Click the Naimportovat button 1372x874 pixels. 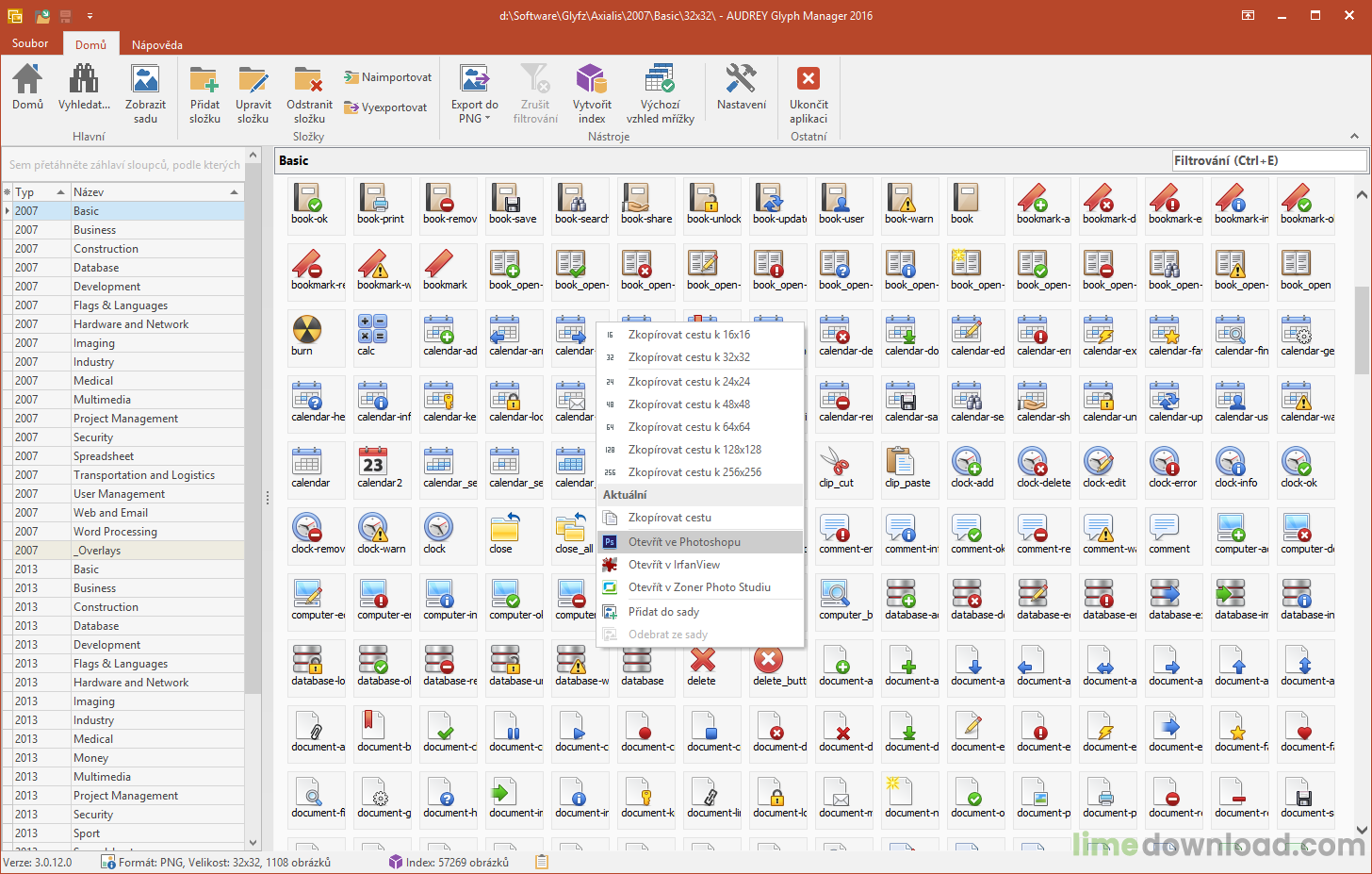[x=388, y=77]
